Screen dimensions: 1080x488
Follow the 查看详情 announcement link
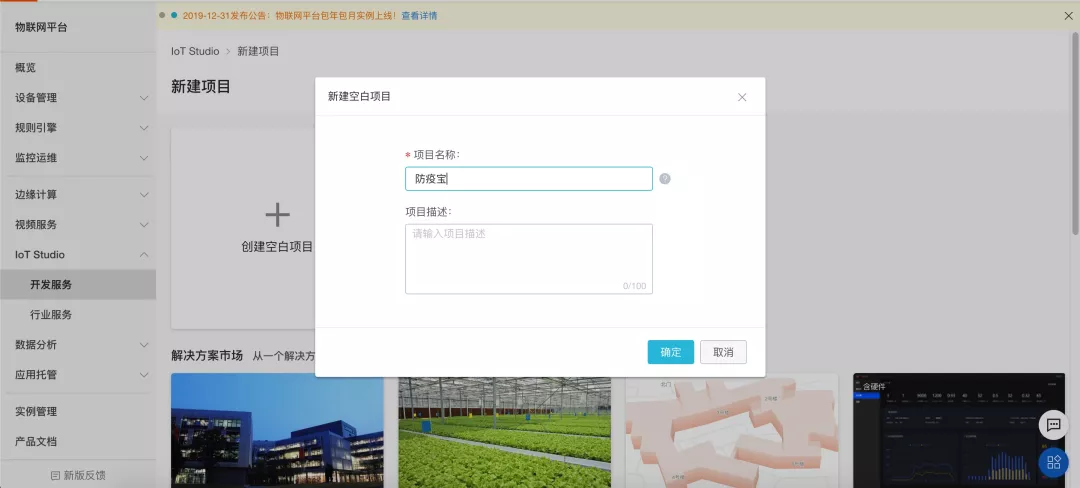coord(419,15)
